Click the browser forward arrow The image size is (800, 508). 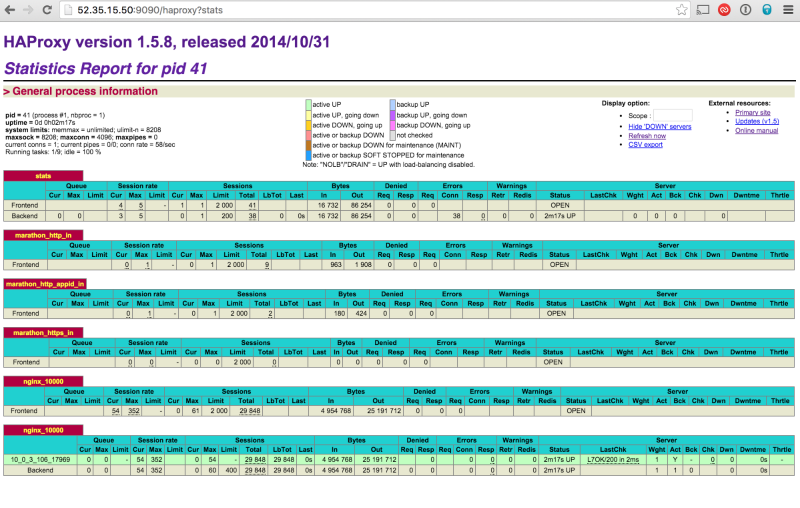pyautogui.click(x=29, y=10)
